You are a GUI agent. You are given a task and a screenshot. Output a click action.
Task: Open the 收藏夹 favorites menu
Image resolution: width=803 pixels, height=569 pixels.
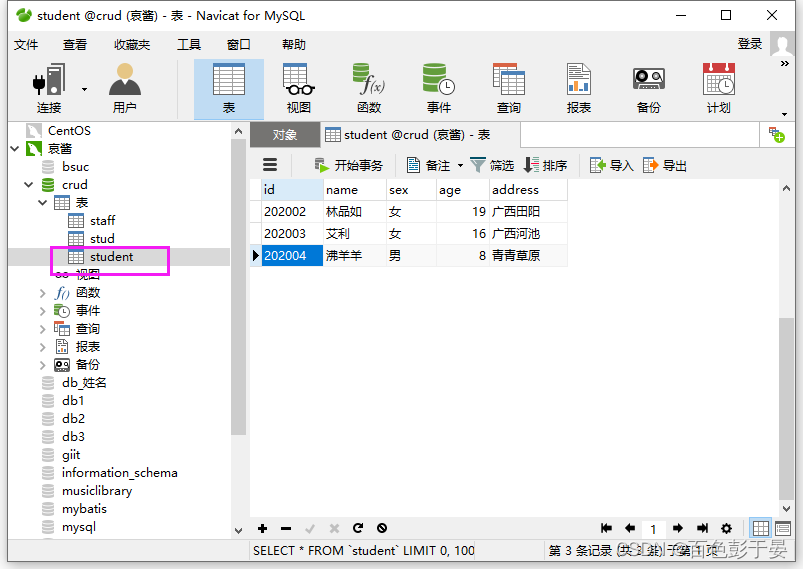132,45
